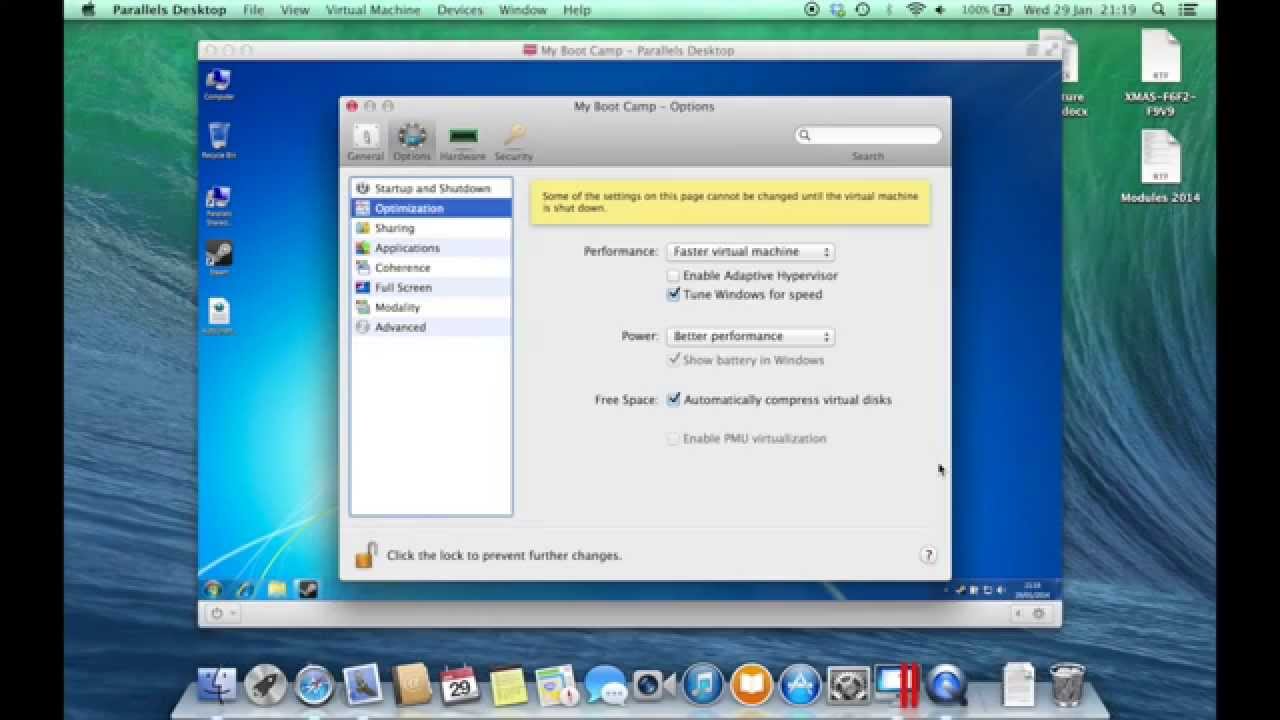Open the General tab icon
This screenshot has width=1280, height=720.
pos(365,141)
